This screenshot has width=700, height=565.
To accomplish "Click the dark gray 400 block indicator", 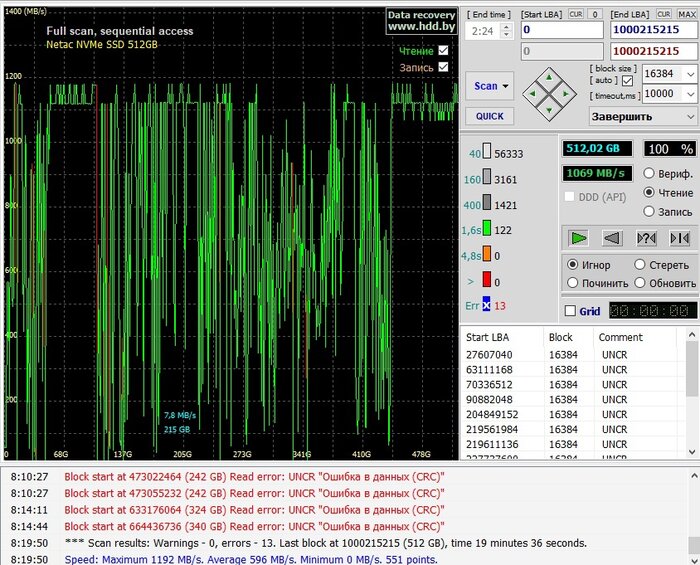I will pos(487,202).
